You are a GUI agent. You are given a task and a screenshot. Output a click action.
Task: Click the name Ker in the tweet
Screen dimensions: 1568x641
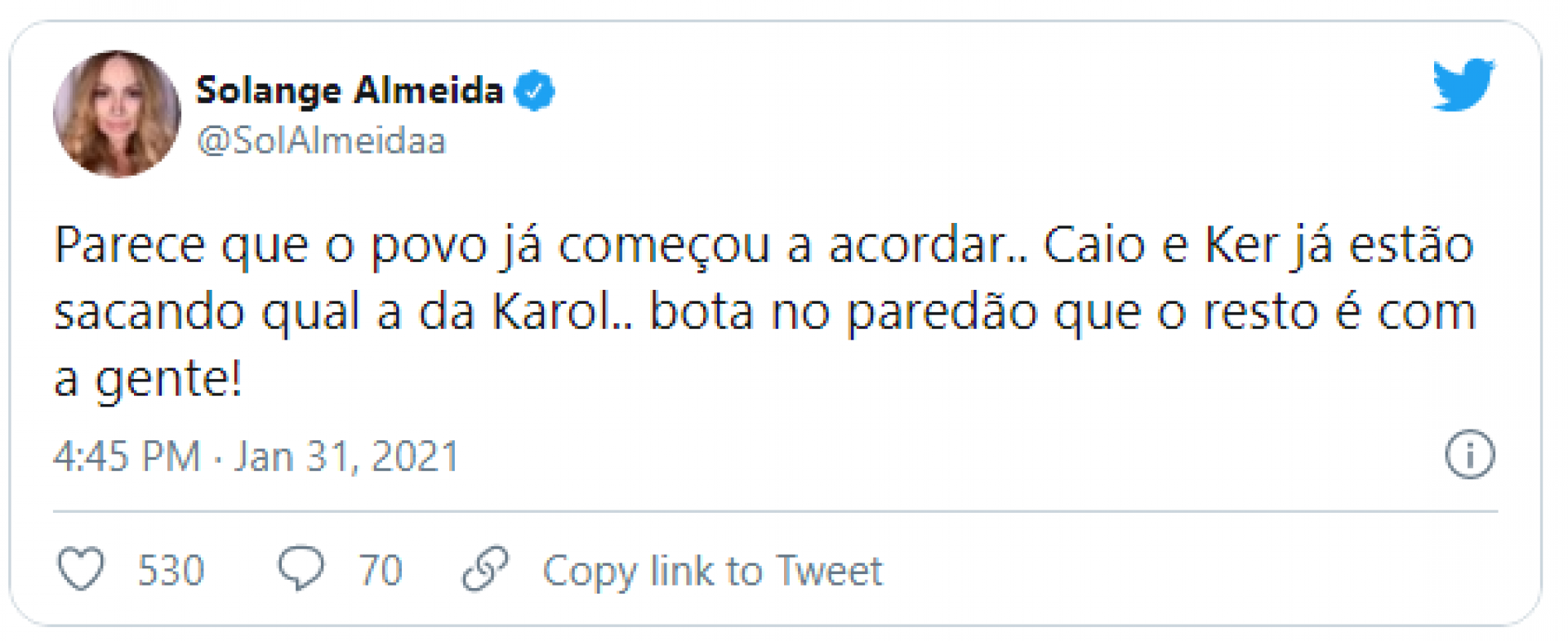[1239, 245]
